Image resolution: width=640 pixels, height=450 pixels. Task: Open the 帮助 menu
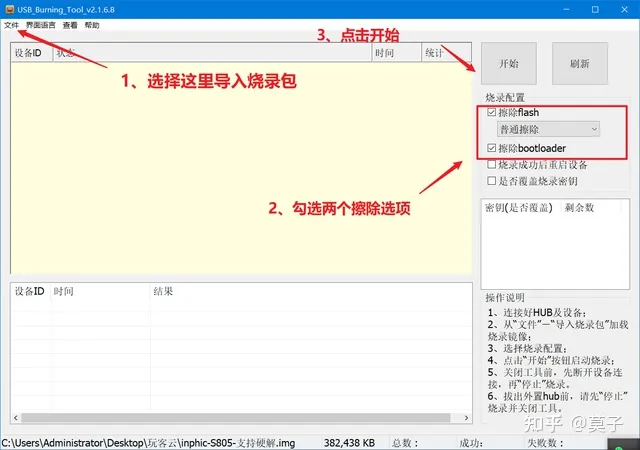pyautogui.click(x=92, y=25)
